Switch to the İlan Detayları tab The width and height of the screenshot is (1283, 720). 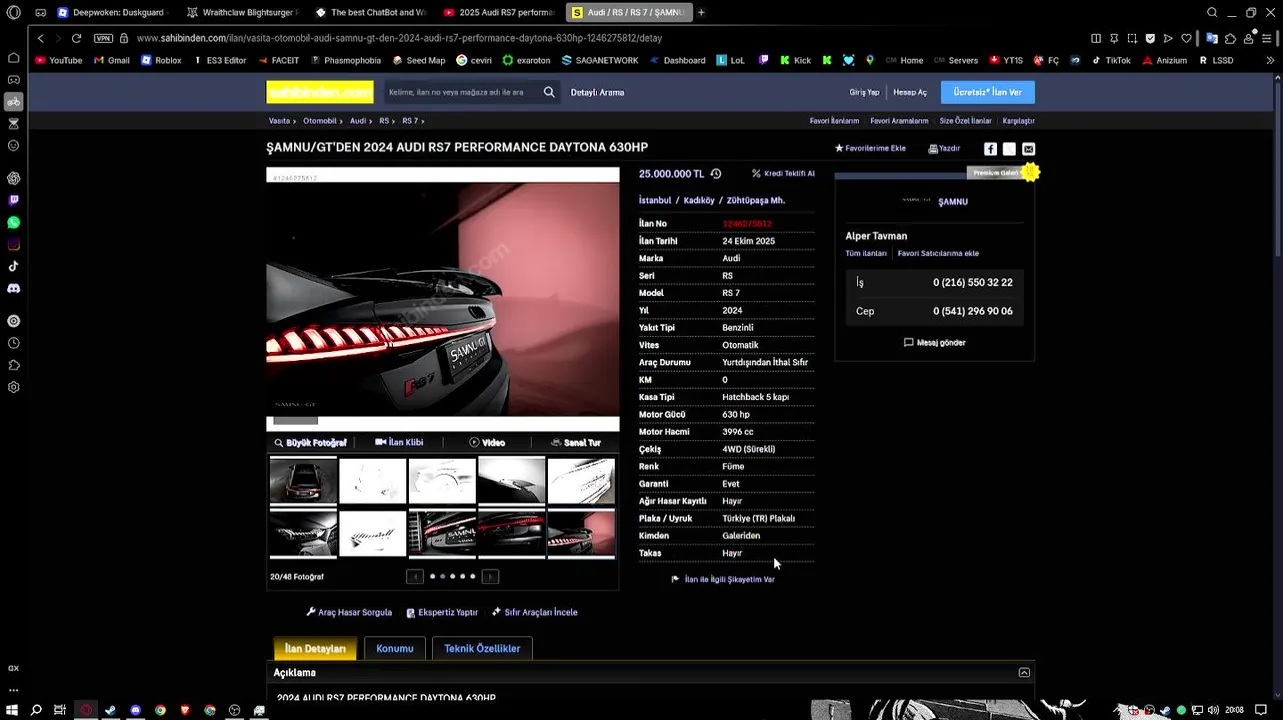click(315, 648)
